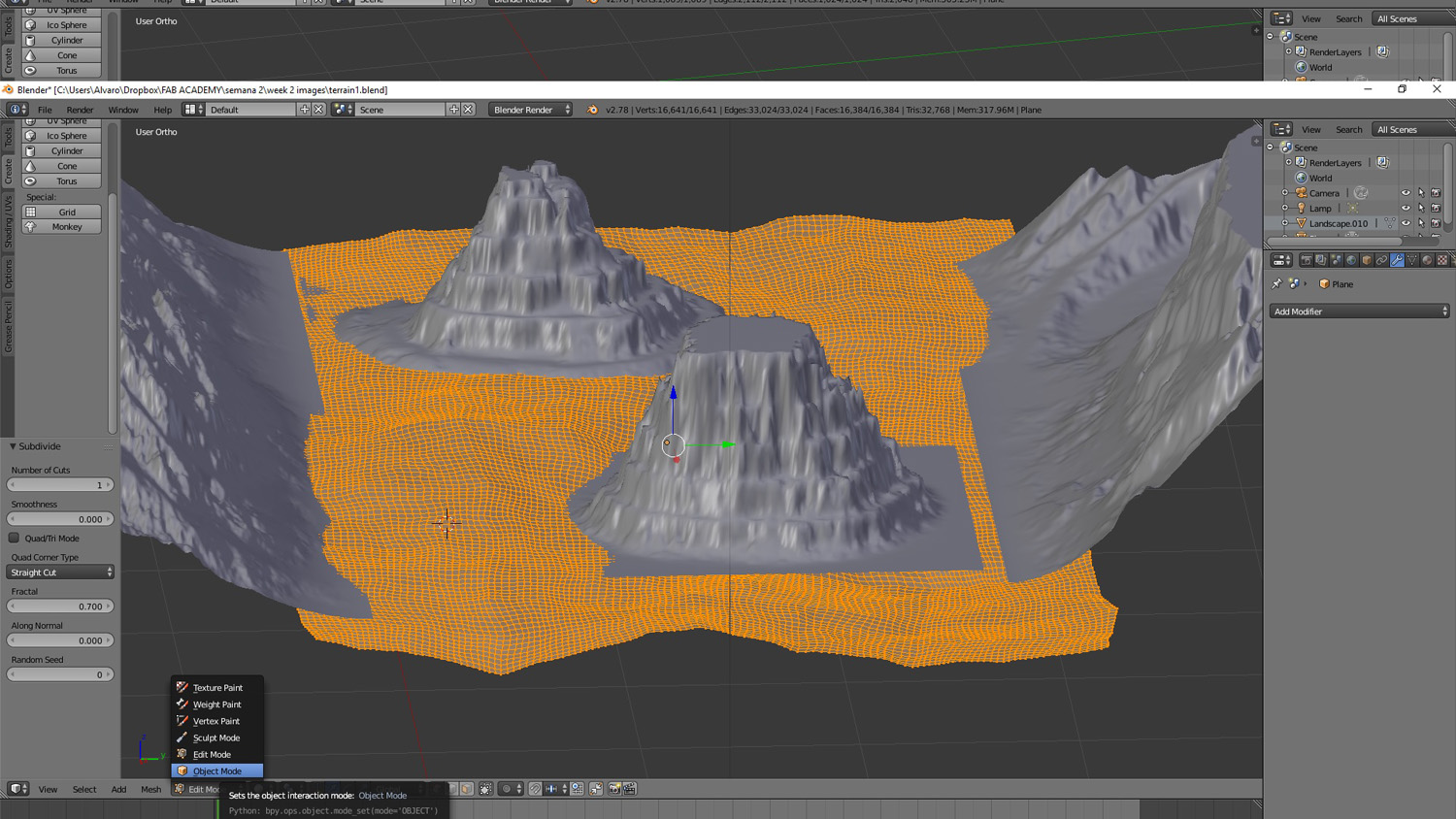The image size is (1456, 819).
Task: Expand the Landscape.010 item in outliner
Action: pos(1285,223)
